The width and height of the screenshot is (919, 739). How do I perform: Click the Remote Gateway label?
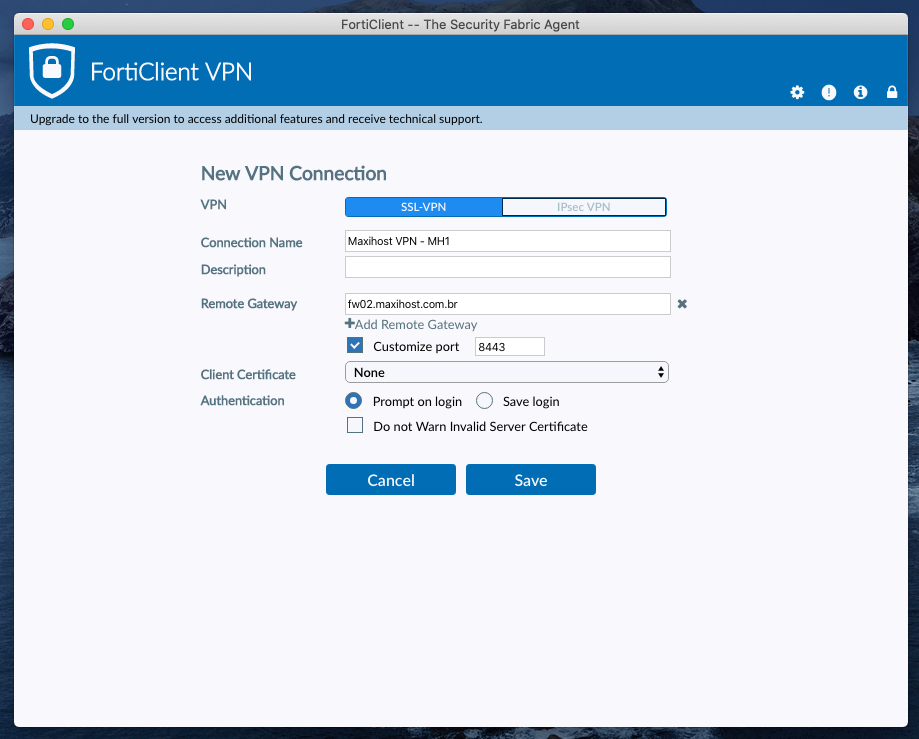click(x=249, y=304)
